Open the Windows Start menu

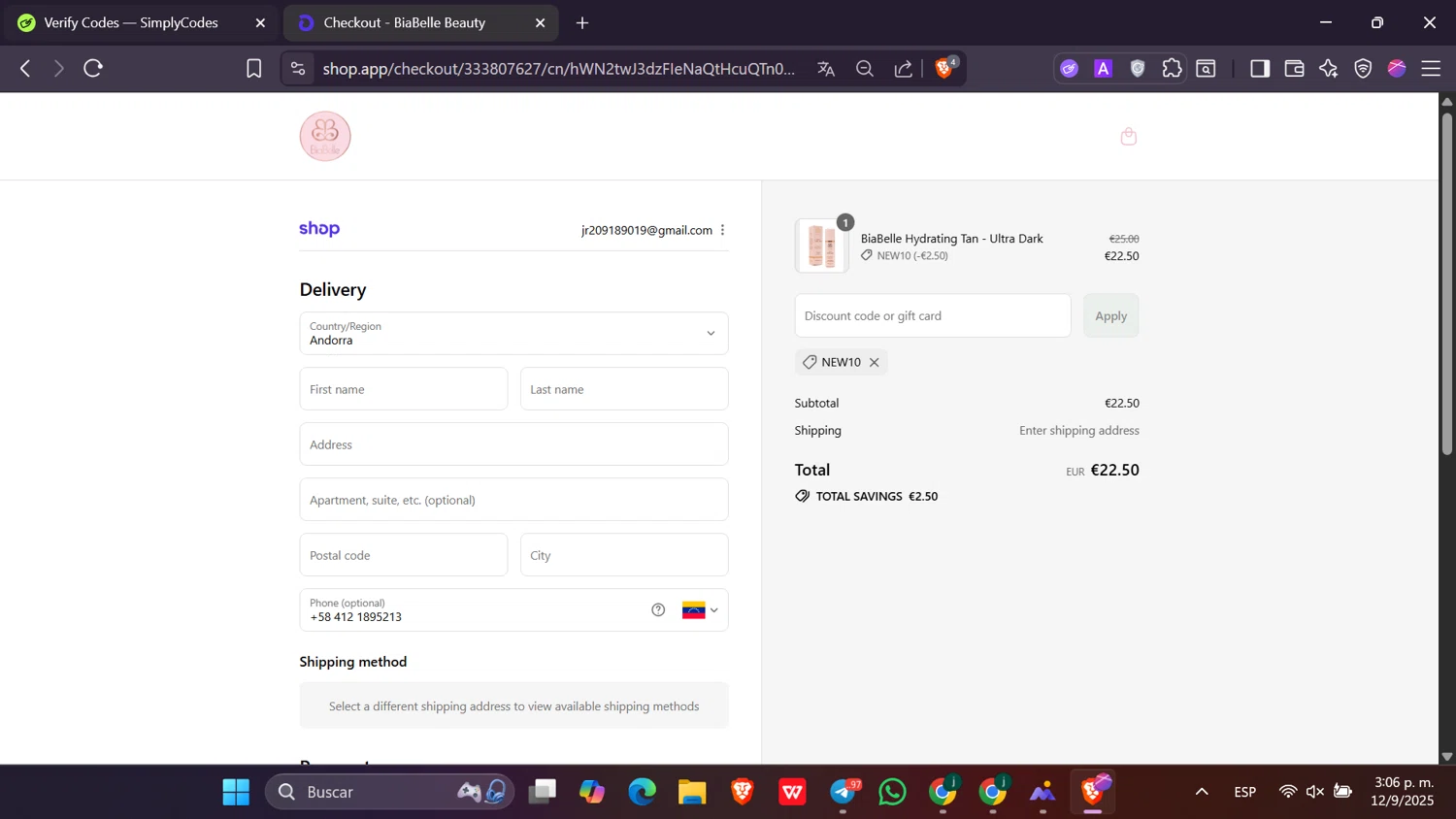tap(236, 792)
